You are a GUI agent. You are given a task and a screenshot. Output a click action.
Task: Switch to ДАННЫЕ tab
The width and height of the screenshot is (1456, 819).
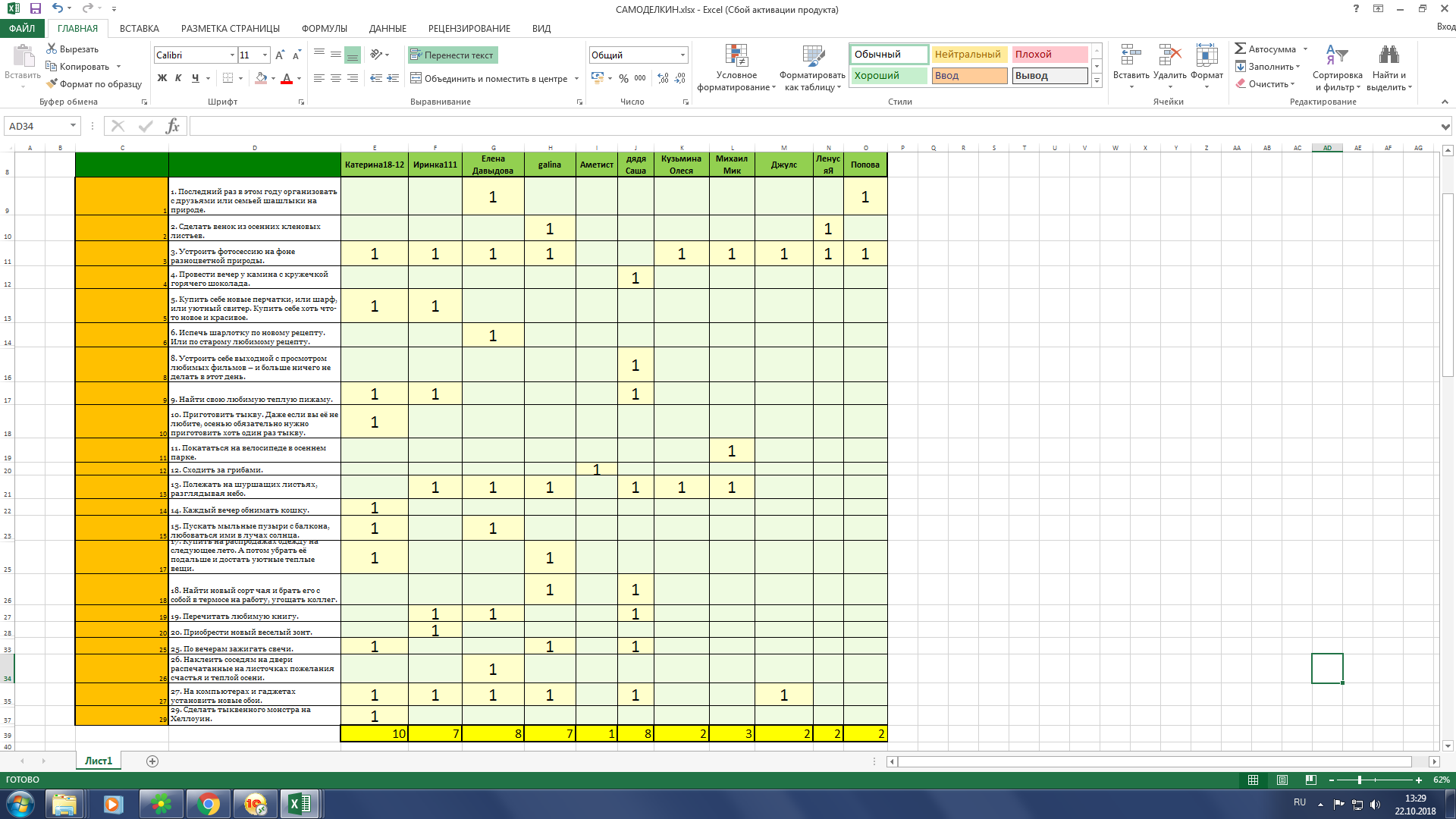pos(388,28)
